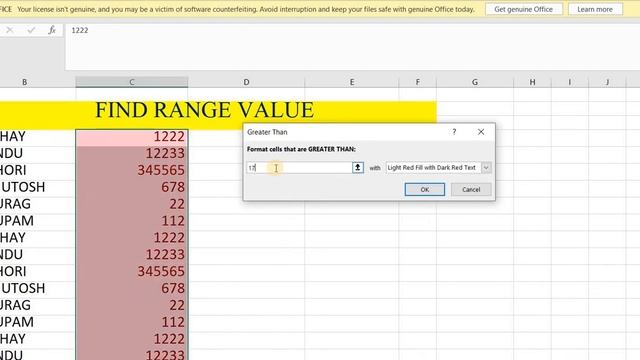The width and height of the screenshot is (640, 360).
Task: Close the Greater Than dialog
Action: tap(481, 132)
